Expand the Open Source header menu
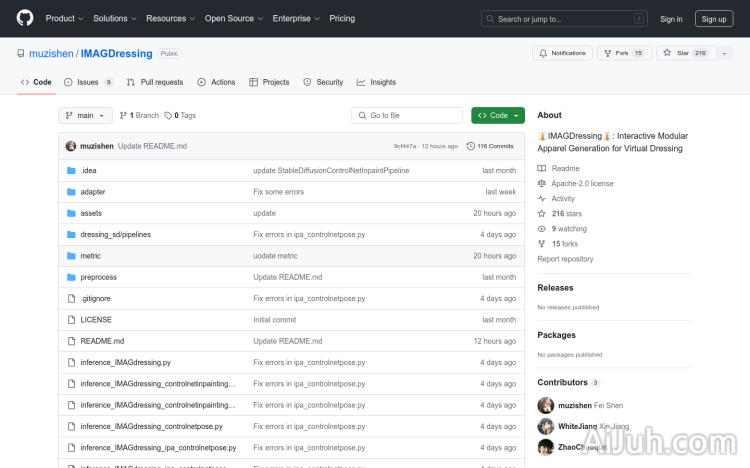The width and height of the screenshot is (750, 468). click(233, 18)
